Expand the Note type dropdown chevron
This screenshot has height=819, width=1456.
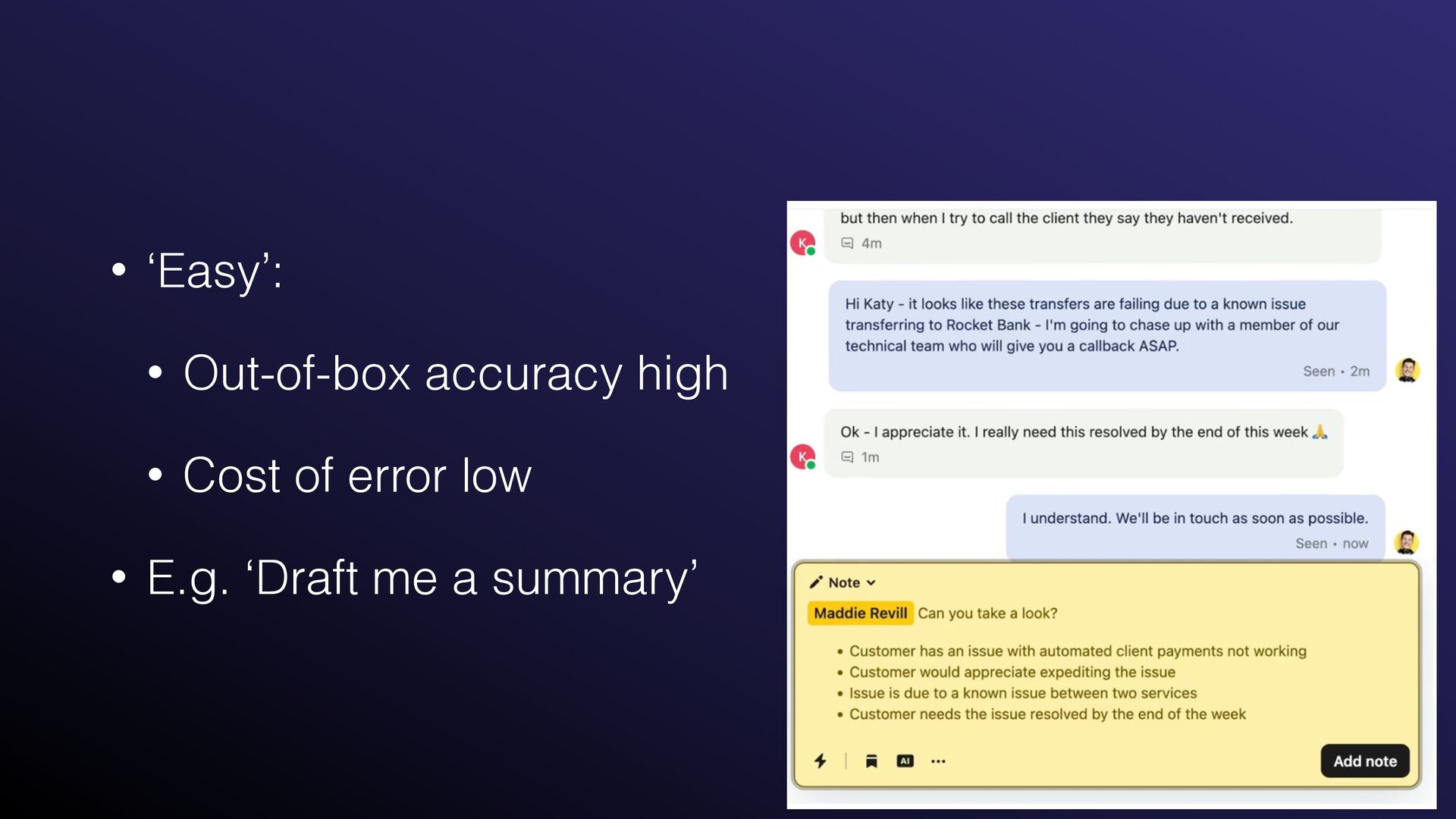871,582
